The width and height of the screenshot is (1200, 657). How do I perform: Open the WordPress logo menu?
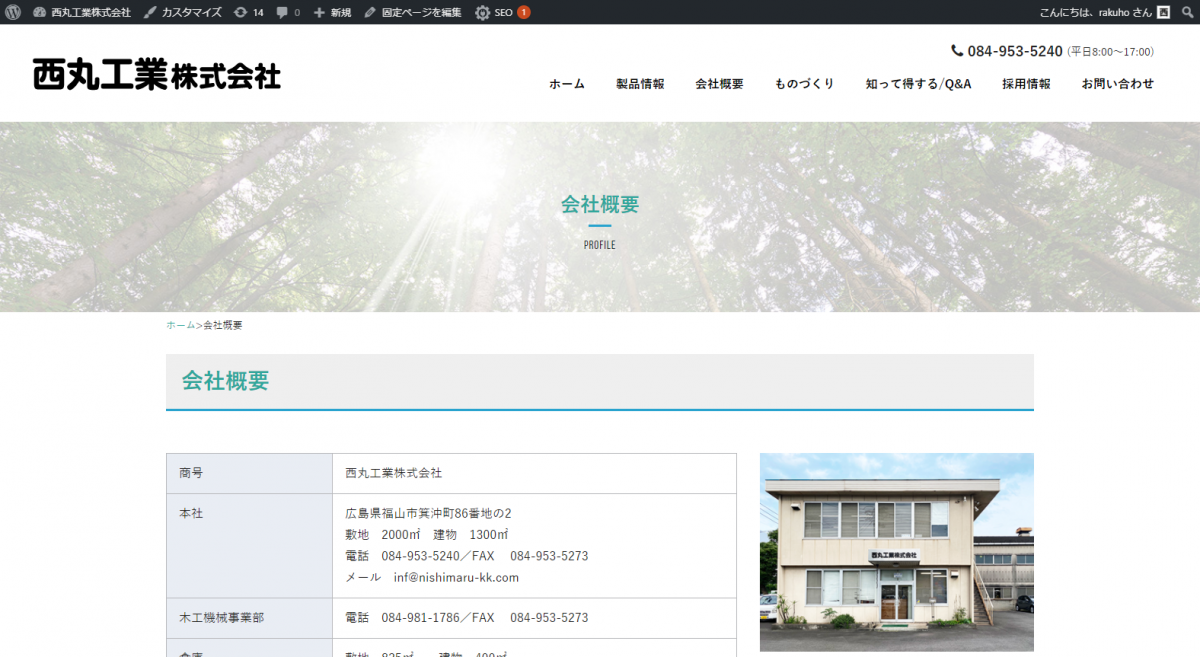click(13, 12)
